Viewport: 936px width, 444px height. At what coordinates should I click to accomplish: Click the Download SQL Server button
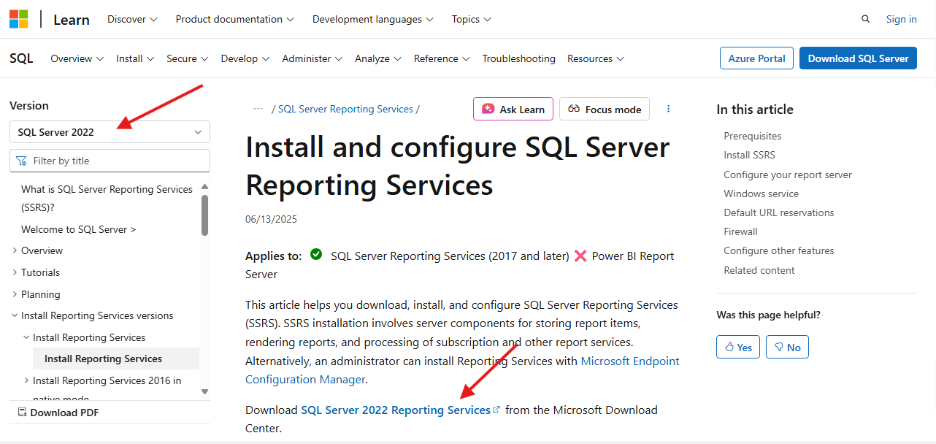click(858, 59)
